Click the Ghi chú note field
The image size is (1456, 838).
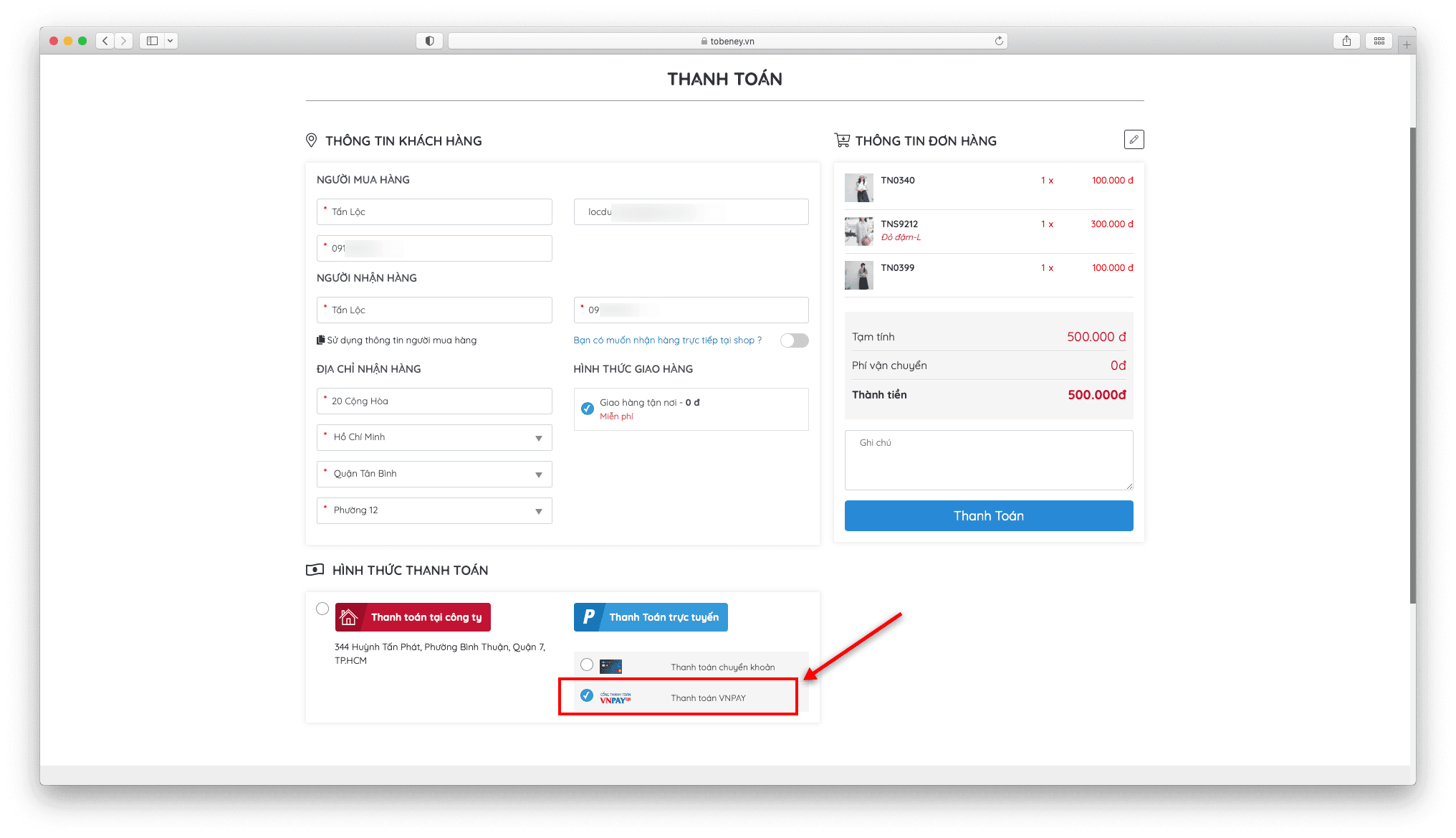(x=988, y=460)
